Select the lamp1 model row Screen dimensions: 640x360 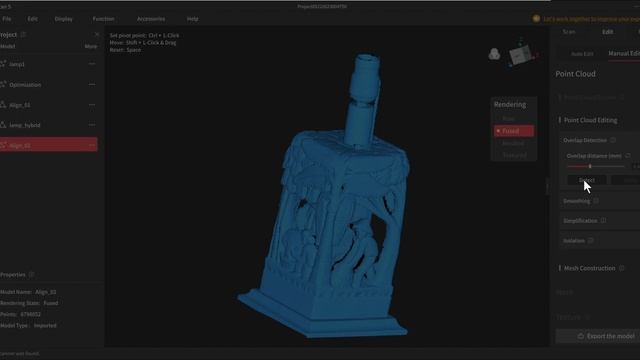click(48, 64)
